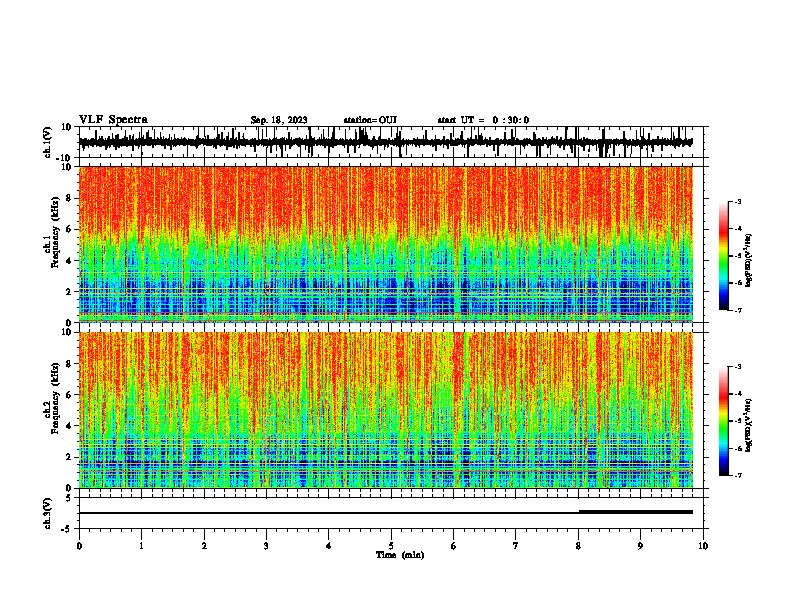The height and width of the screenshot is (612, 792).
Task: Click the "ch.1 Frequency (kHz)" axis label
Action: point(52,232)
